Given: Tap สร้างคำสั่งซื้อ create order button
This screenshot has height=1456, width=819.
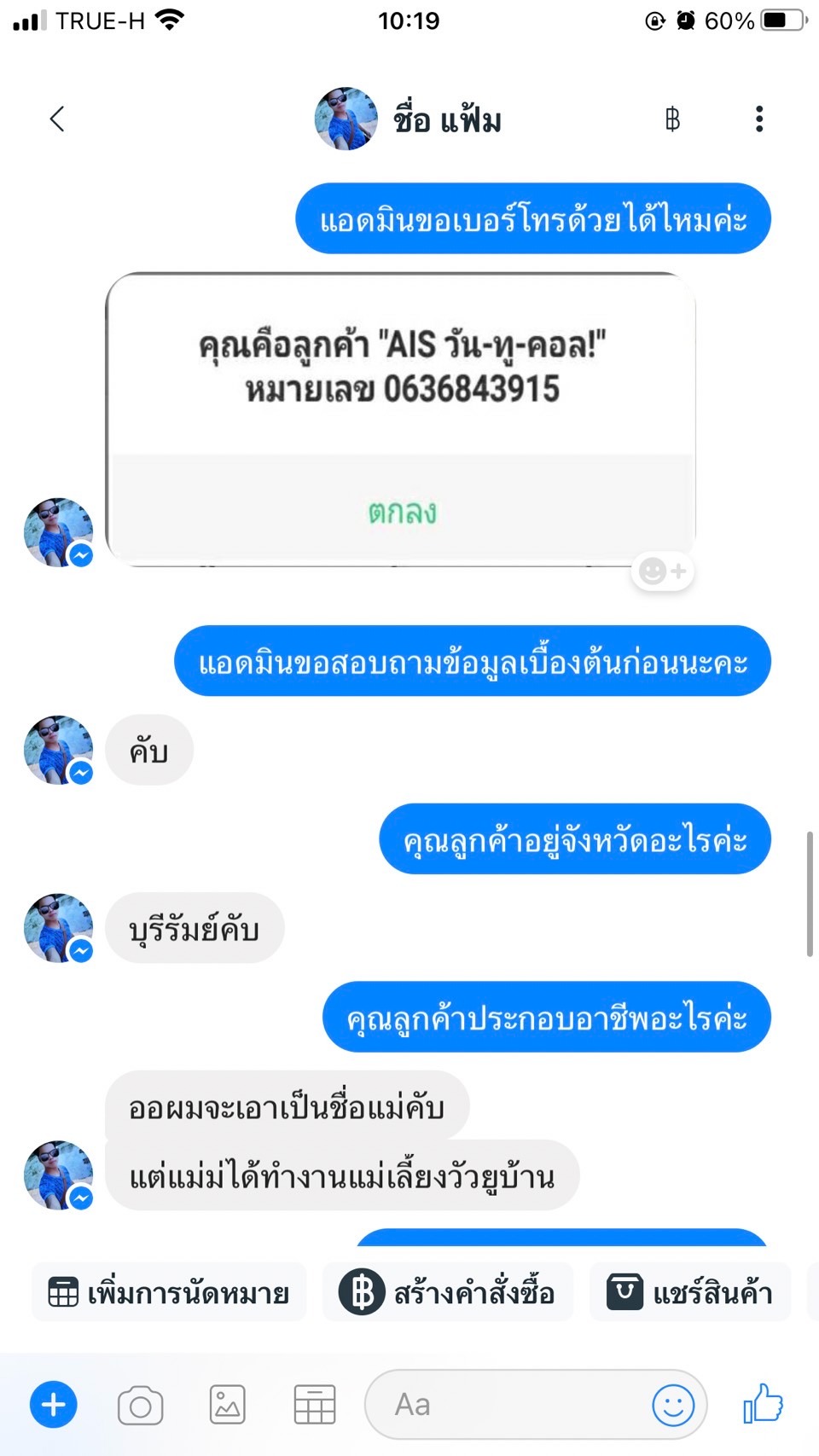Looking at the screenshot, I should click(447, 1292).
